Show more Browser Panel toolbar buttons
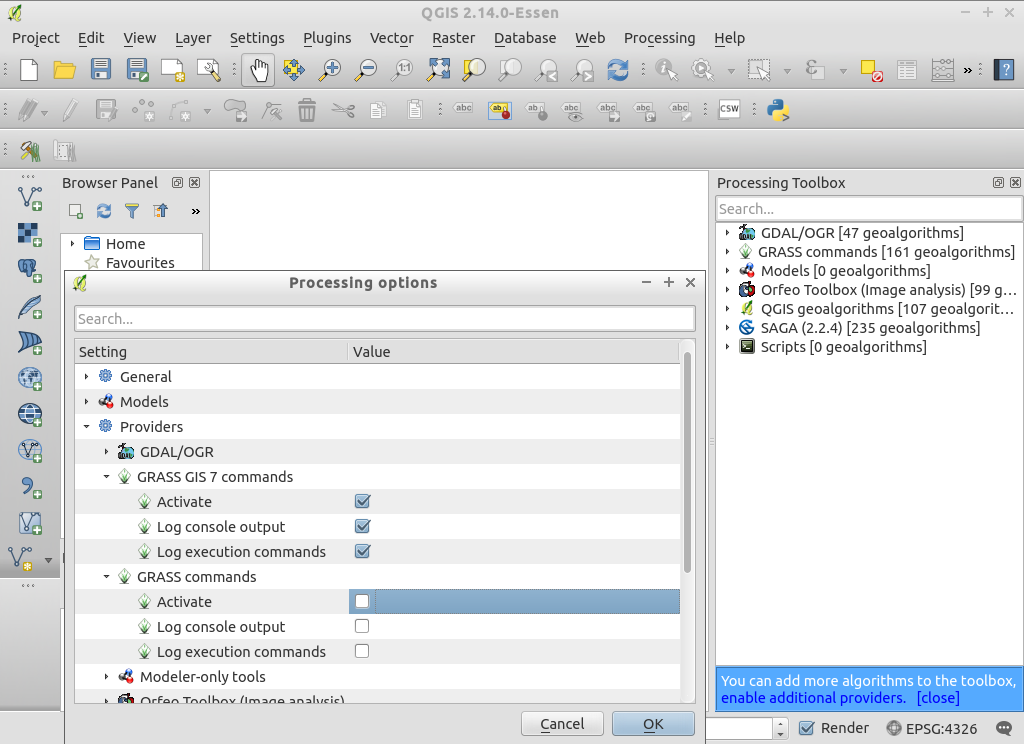The height and width of the screenshot is (744, 1024). [195, 211]
